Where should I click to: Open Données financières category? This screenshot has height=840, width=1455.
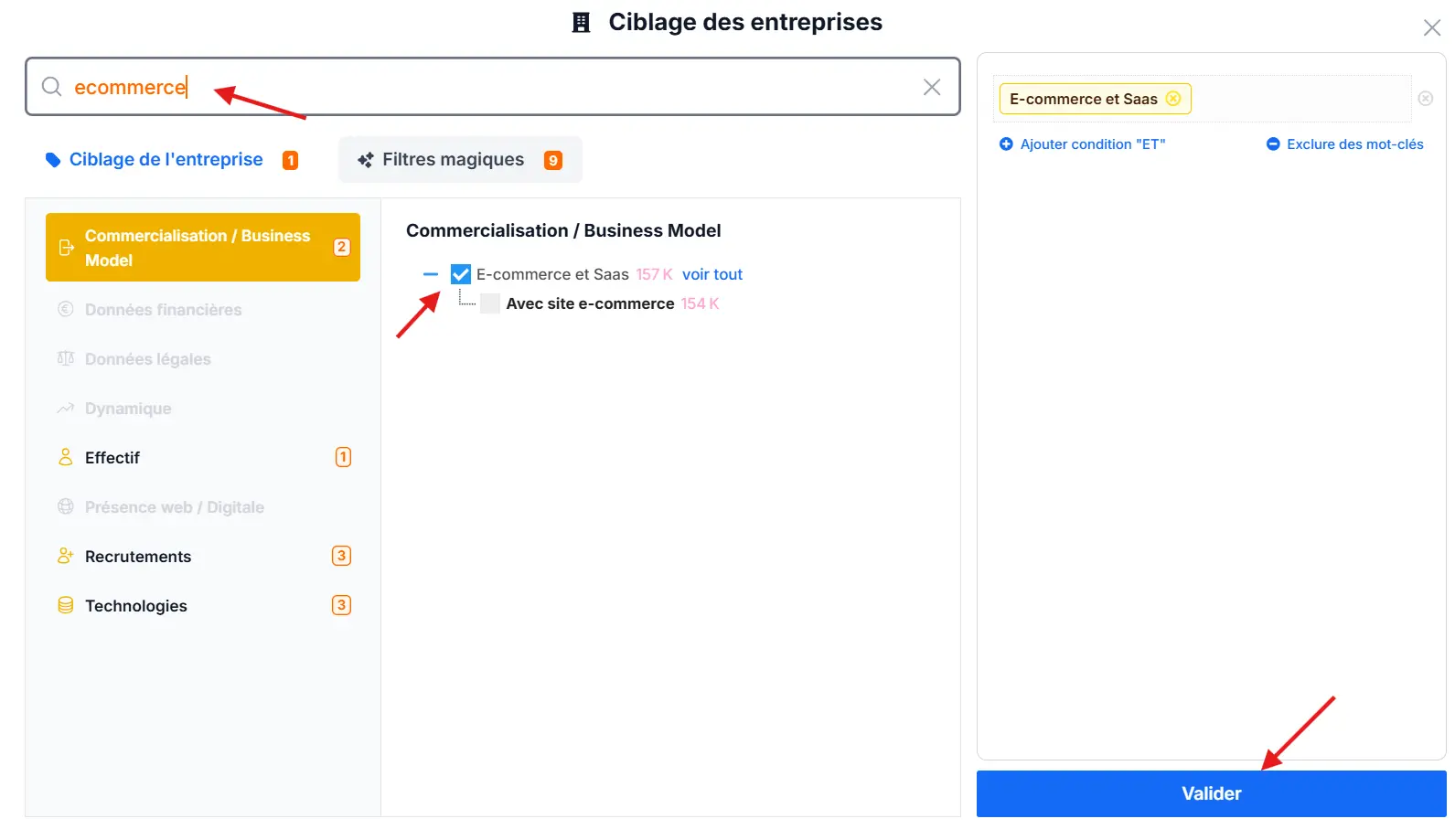tap(203, 310)
